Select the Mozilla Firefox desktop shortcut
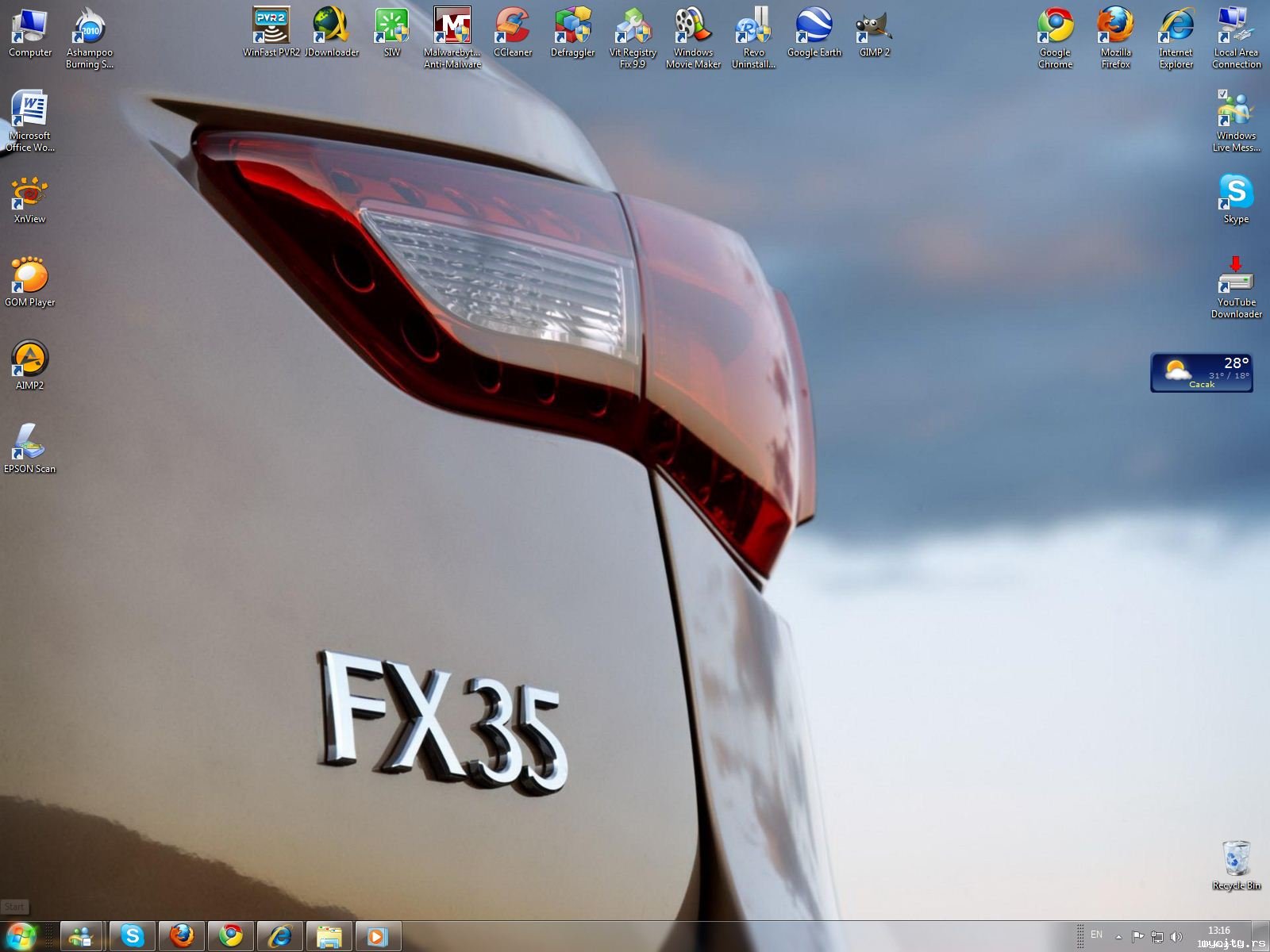1270x952 pixels. pos(1116,38)
